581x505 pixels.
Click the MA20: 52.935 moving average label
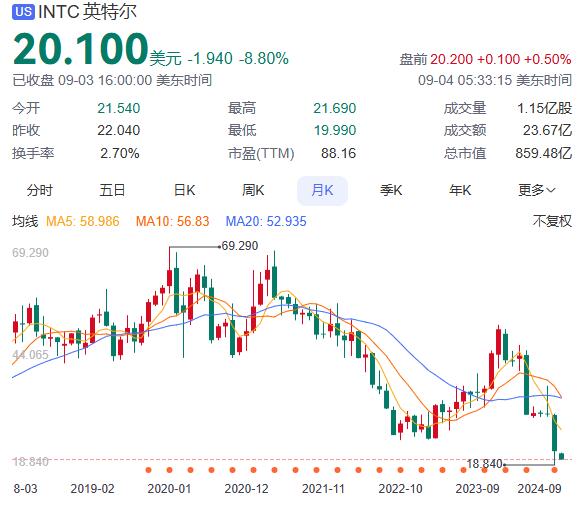coord(266,222)
